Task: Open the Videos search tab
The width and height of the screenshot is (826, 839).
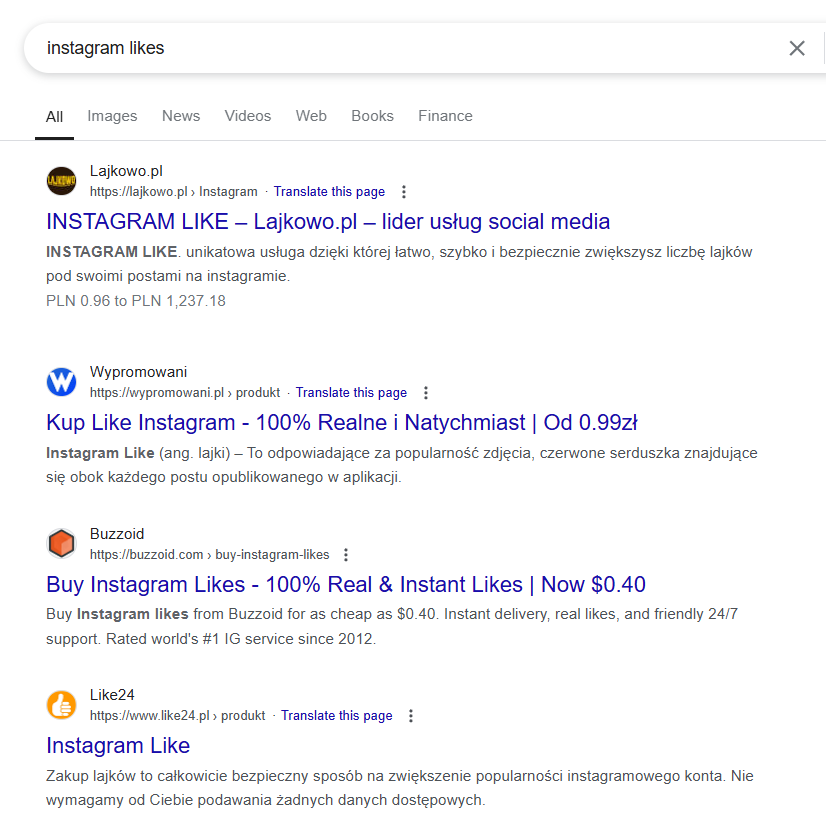Action: tap(247, 116)
